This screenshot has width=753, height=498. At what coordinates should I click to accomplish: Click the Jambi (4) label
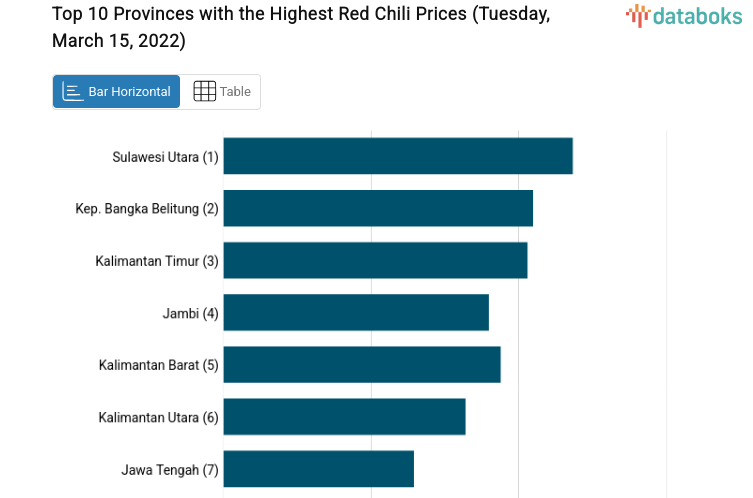pyautogui.click(x=190, y=313)
